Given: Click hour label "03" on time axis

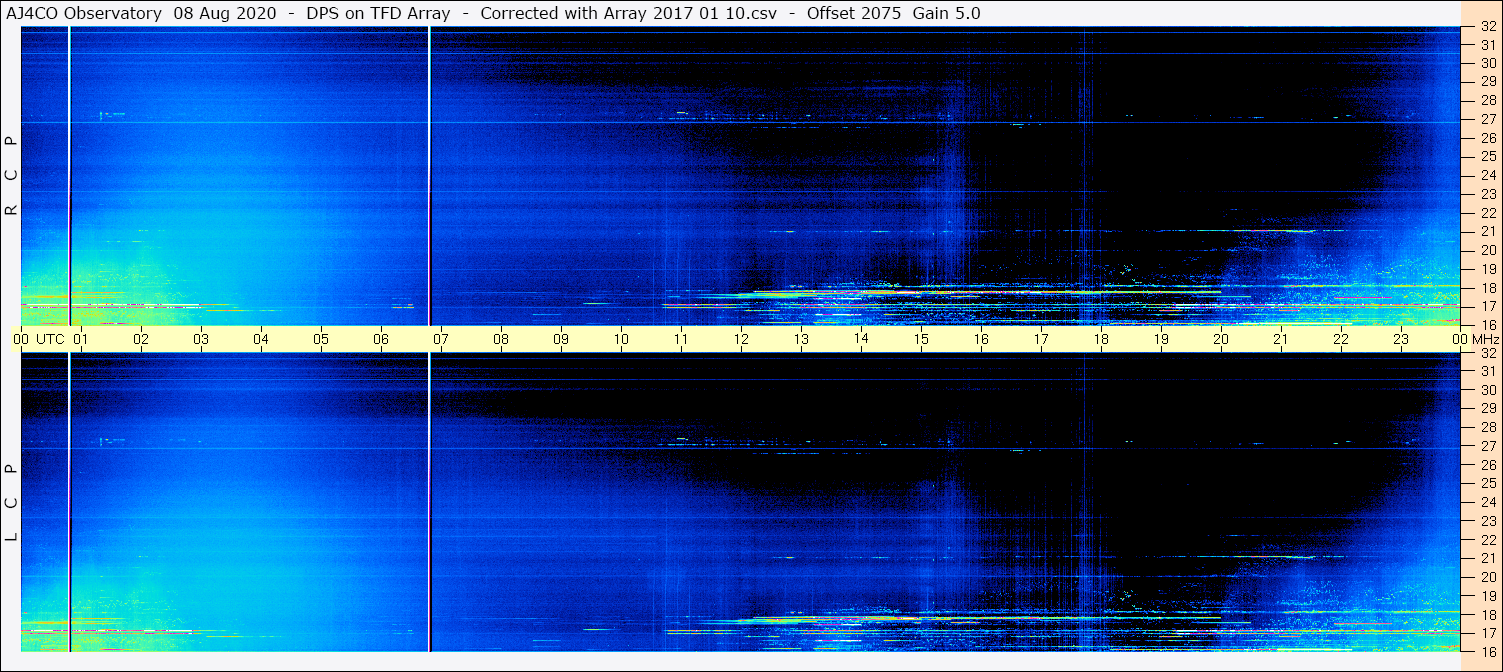Looking at the screenshot, I should coord(202,339).
